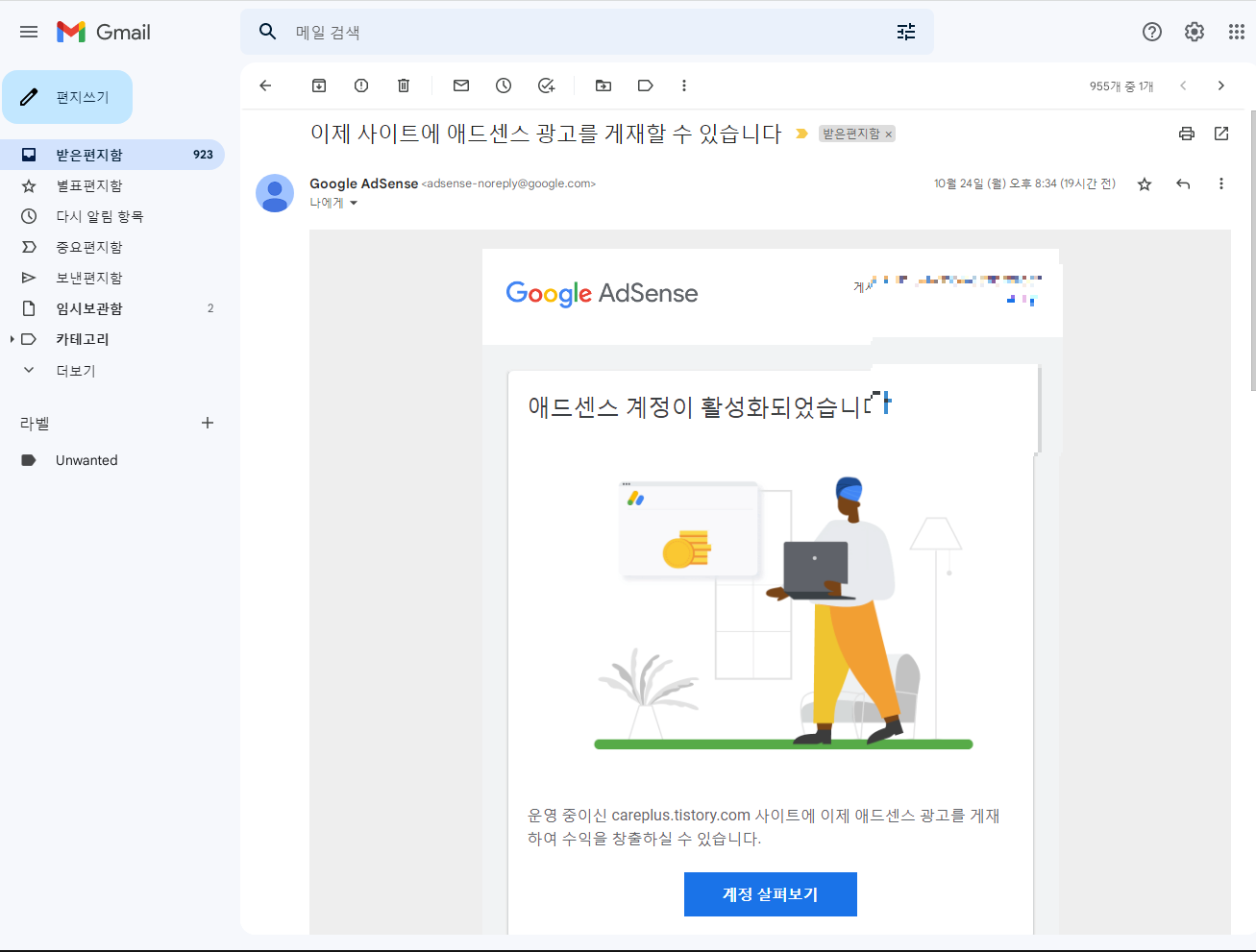The image size is (1256, 952).
Task: Open toolbar more options menu
Action: pos(684,85)
